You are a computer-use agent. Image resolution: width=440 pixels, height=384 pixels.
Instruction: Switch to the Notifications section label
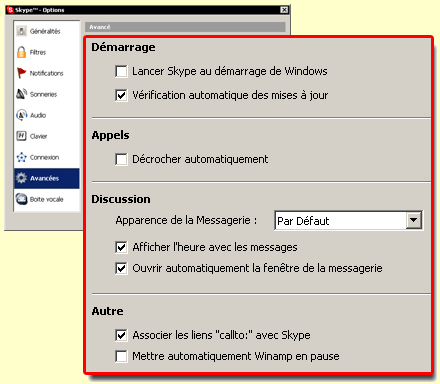[x=46, y=73]
